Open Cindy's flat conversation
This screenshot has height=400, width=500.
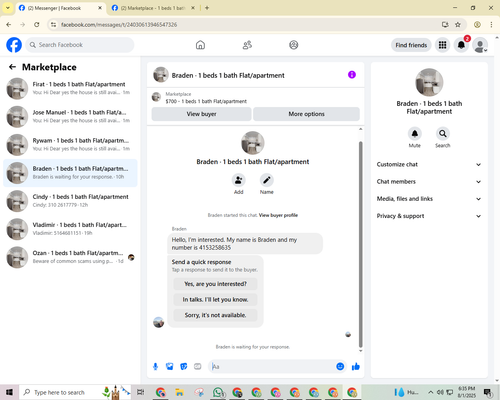(x=70, y=201)
